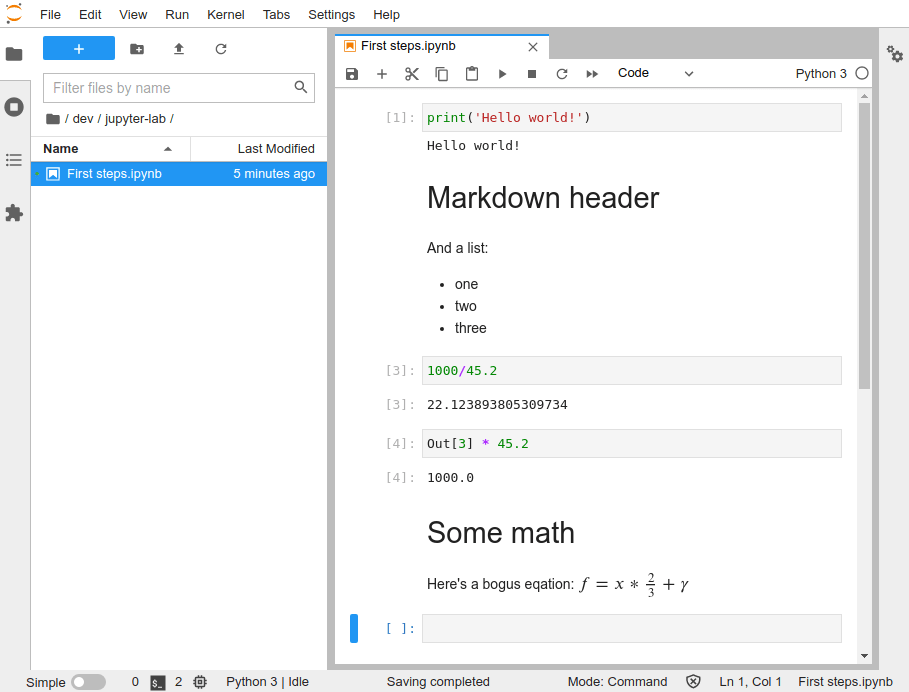Restart kernel and run all cells
909x692 pixels.
tap(592, 74)
